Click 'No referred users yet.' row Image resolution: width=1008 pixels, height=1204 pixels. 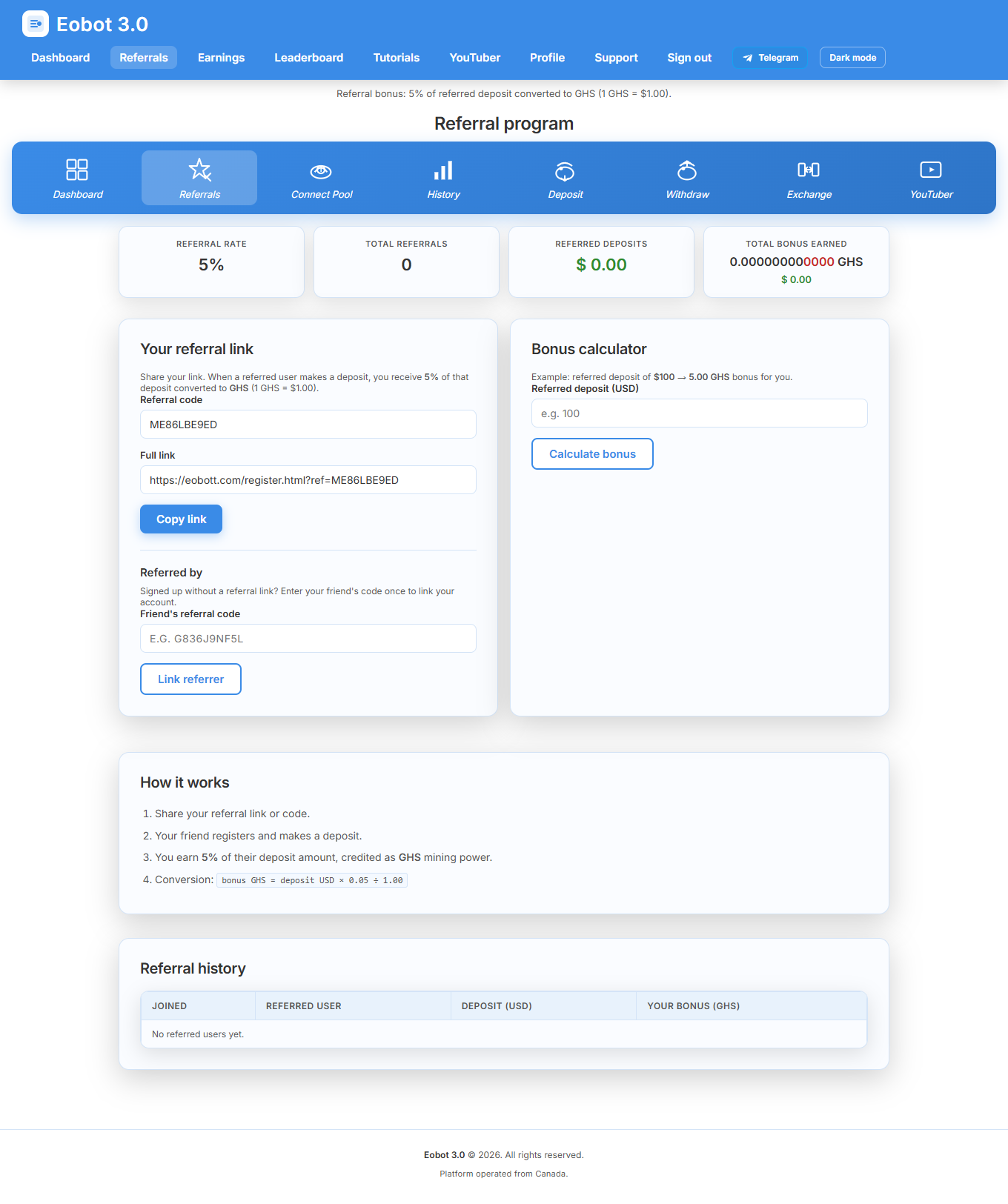(504, 1034)
